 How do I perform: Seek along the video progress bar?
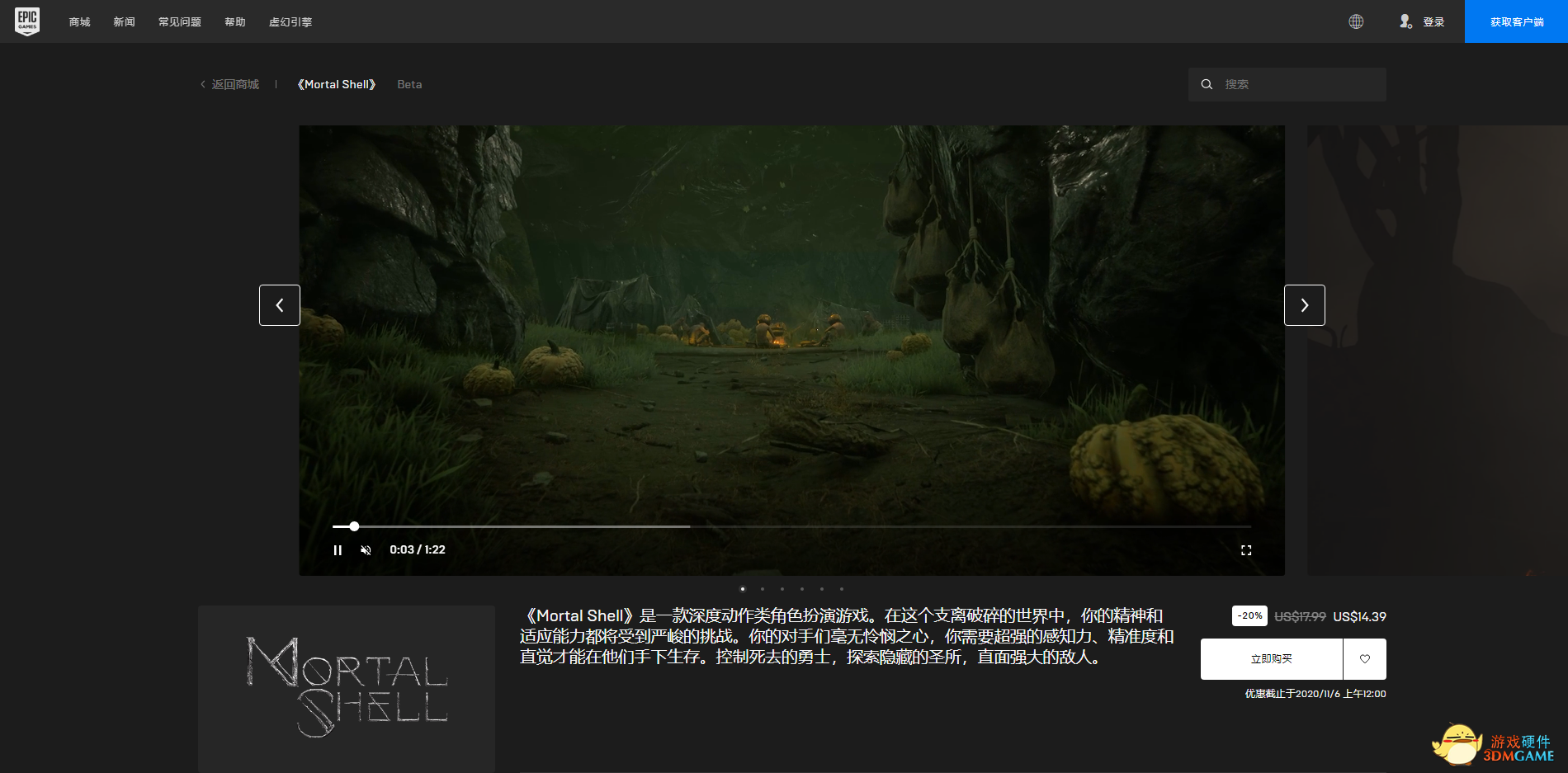tap(791, 526)
